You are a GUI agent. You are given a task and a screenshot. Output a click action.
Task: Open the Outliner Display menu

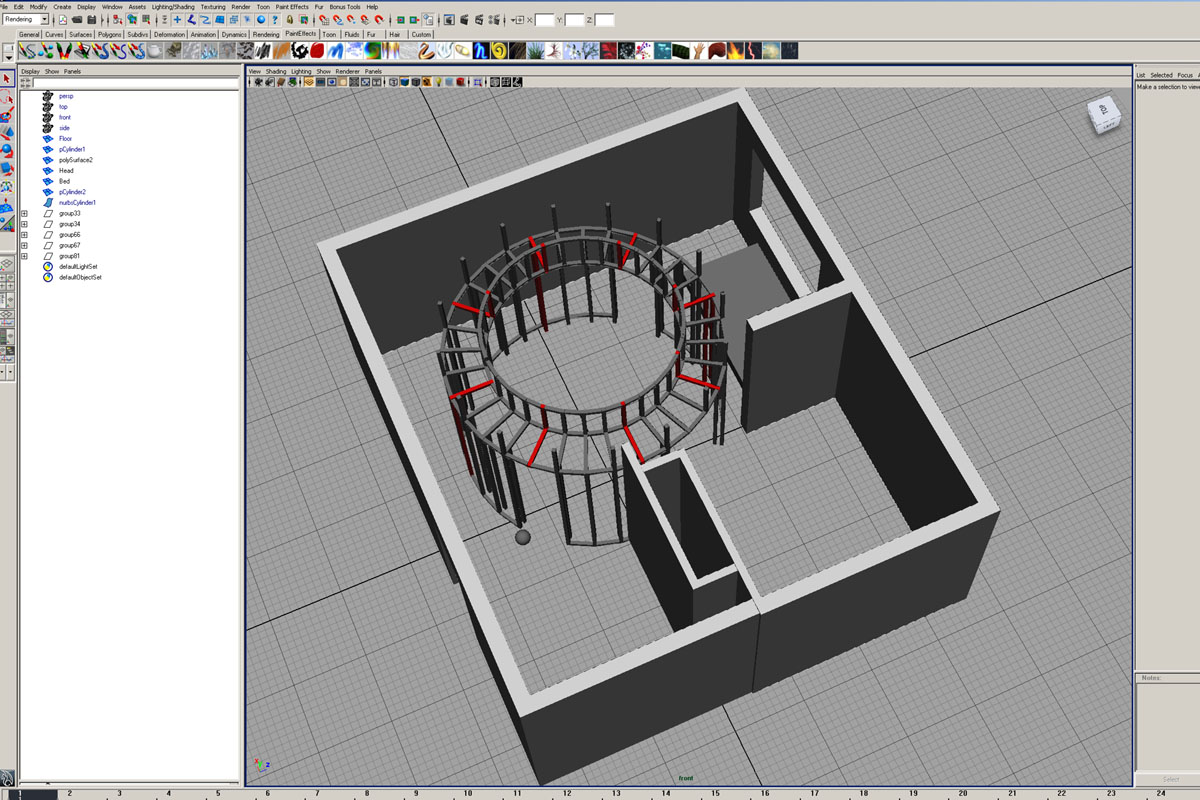(30, 72)
